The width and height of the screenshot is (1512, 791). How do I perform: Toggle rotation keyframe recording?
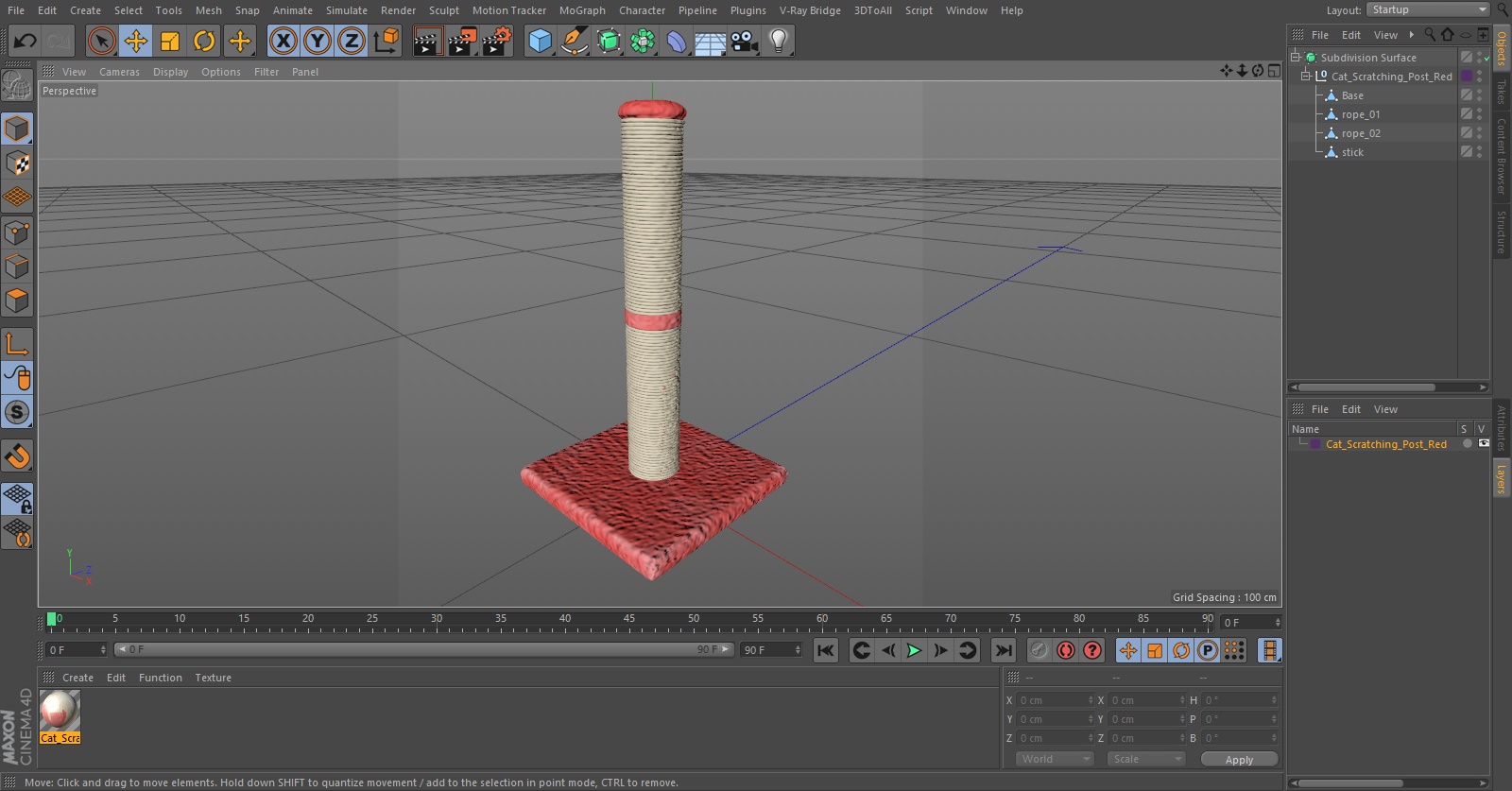point(1181,650)
